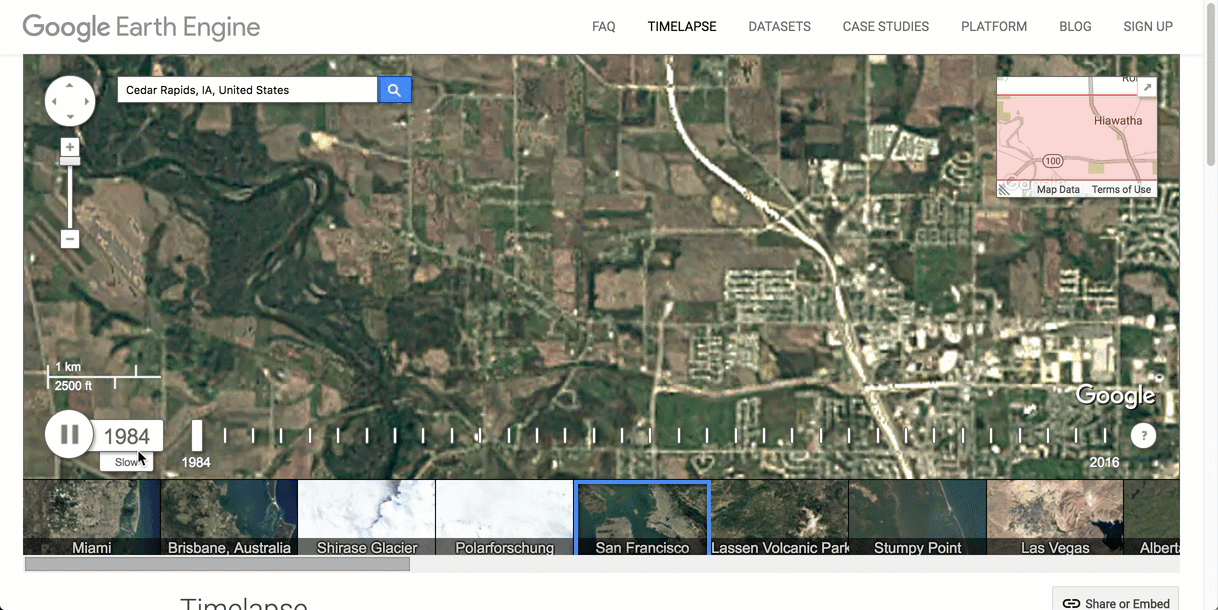Open the PLATFORM page
1218x610 pixels.
pos(994,27)
